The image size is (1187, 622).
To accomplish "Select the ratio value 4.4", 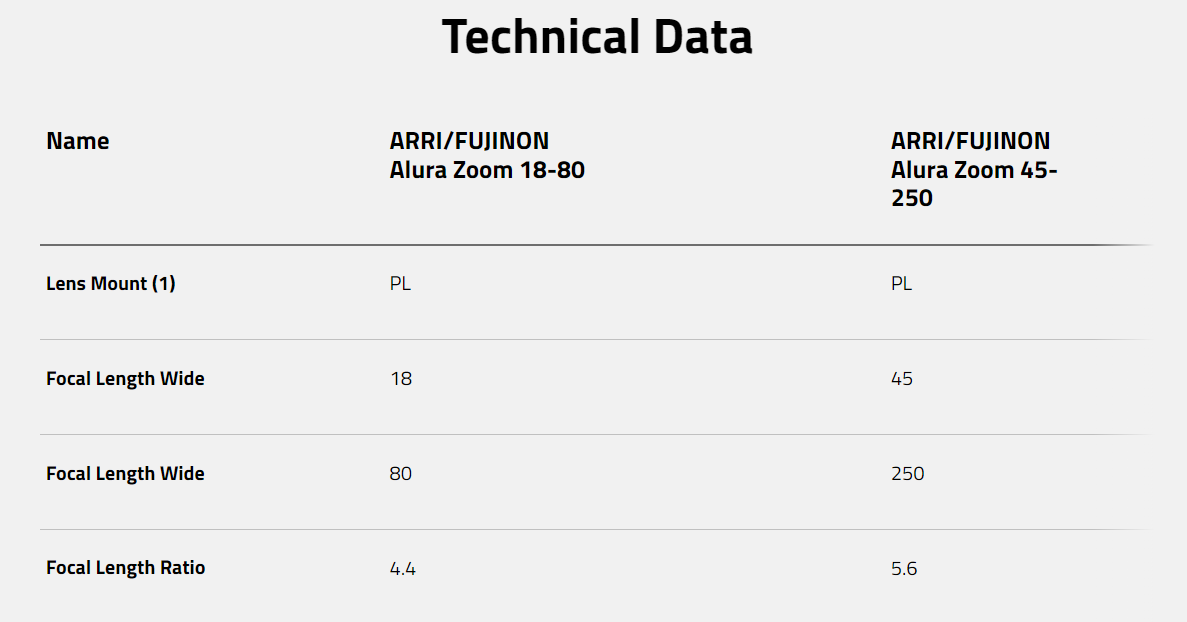I will [402, 569].
